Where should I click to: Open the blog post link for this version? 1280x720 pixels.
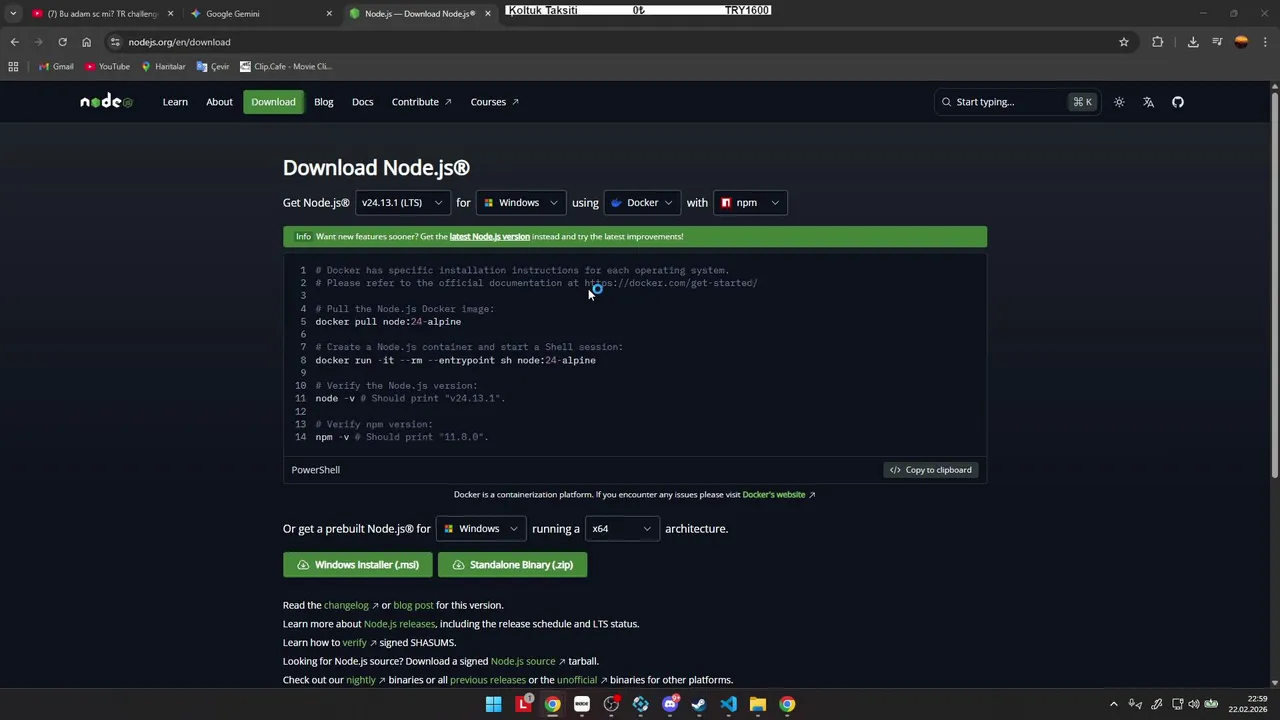click(x=413, y=605)
